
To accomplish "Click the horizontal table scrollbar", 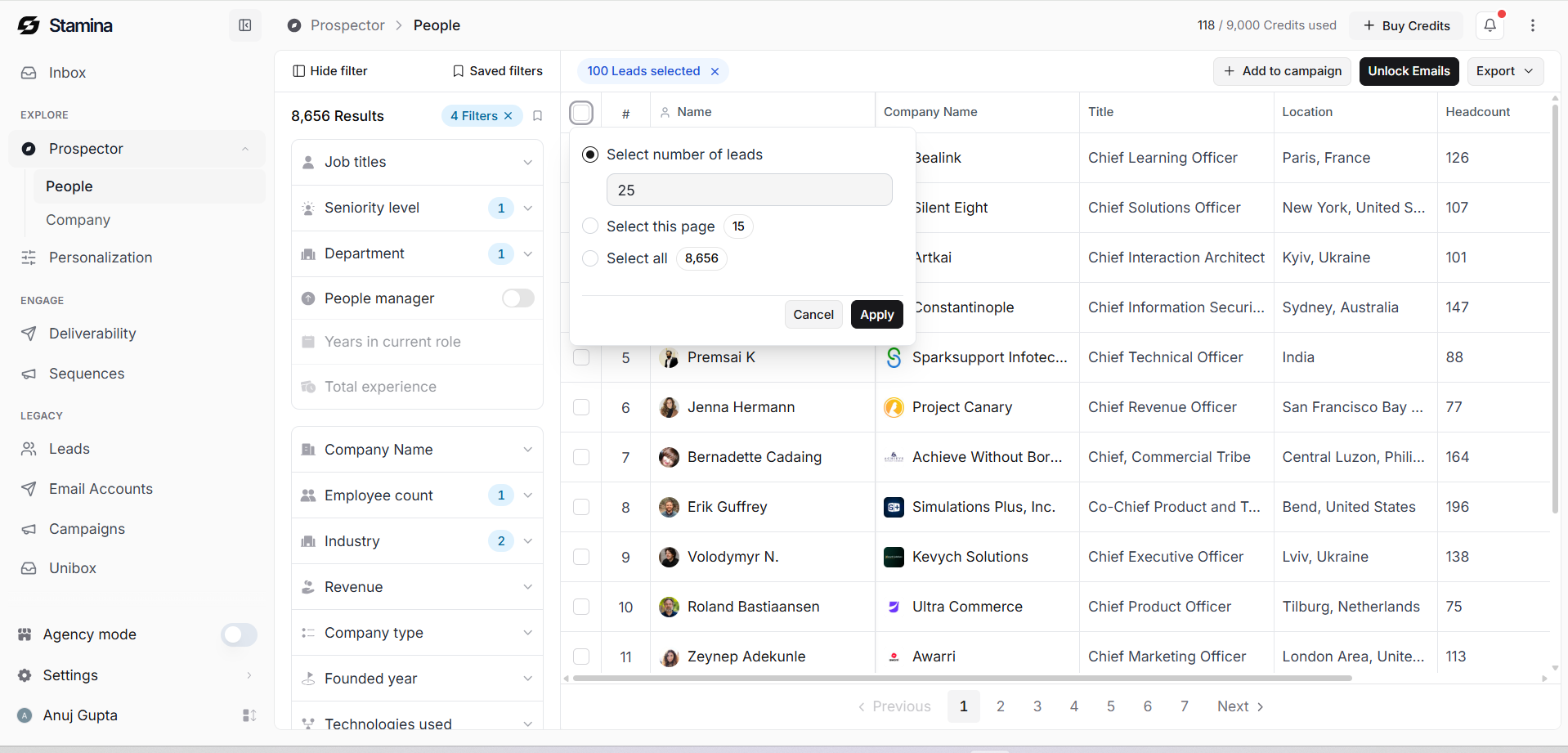I will (962, 679).
